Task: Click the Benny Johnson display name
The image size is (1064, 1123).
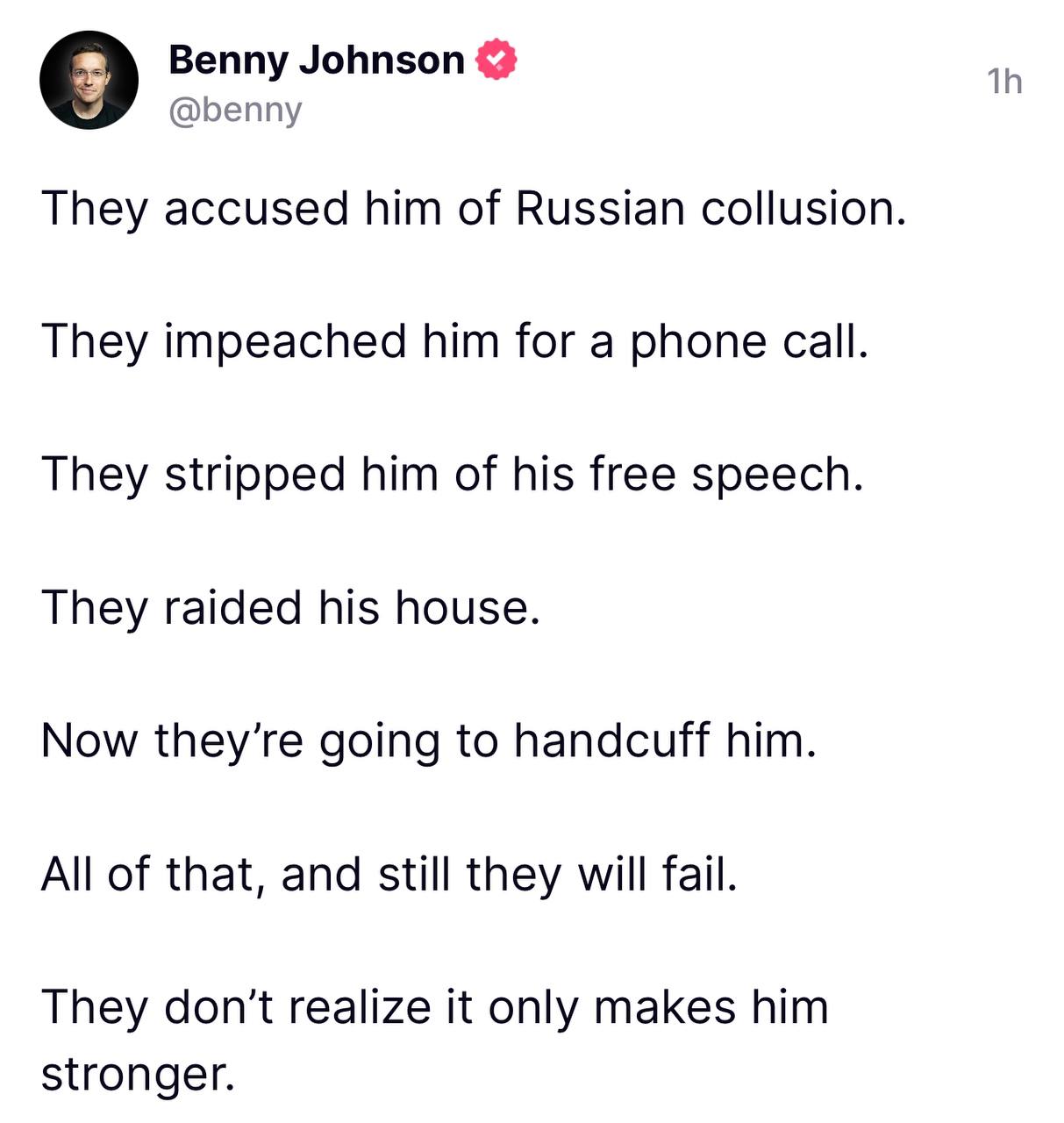Action: pos(316,60)
